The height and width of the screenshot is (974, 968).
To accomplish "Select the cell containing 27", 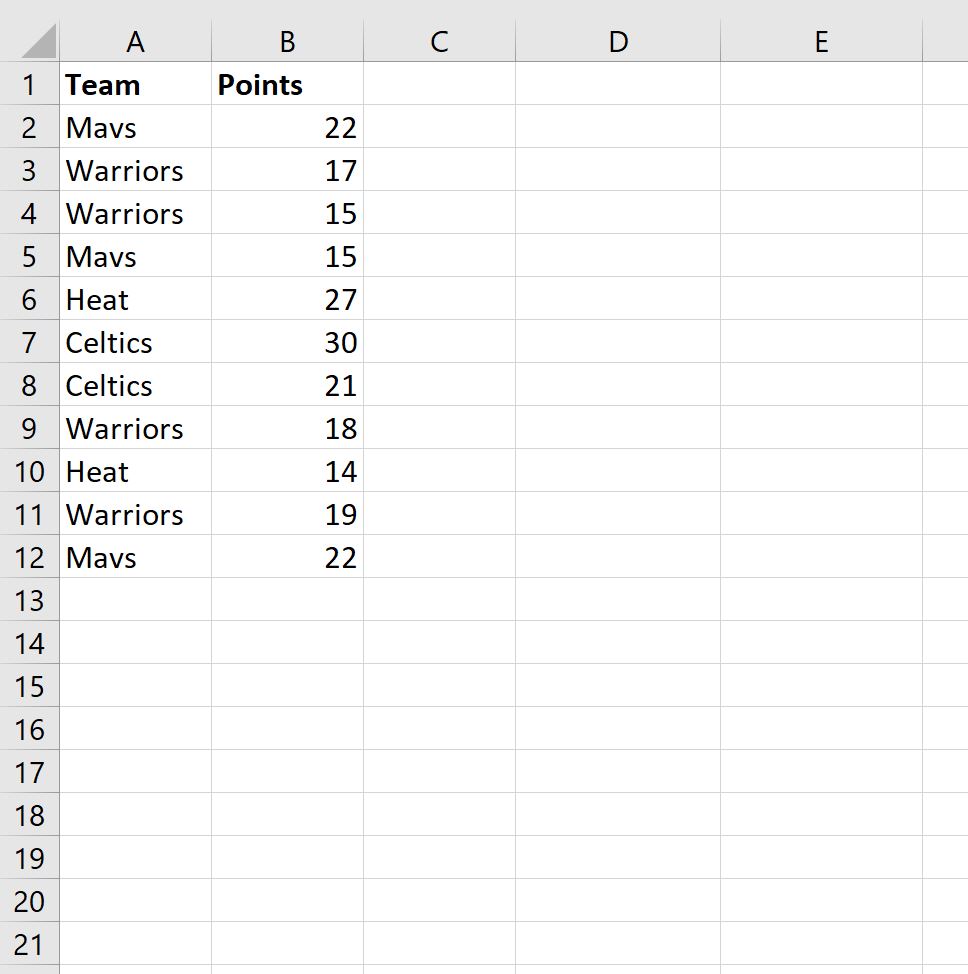I will click(288, 299).
